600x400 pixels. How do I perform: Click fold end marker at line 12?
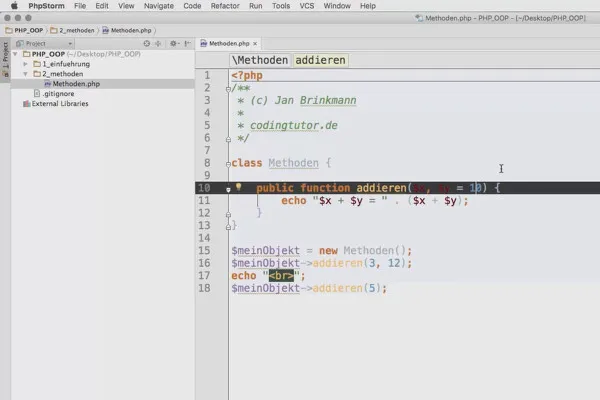click(228, 215)
